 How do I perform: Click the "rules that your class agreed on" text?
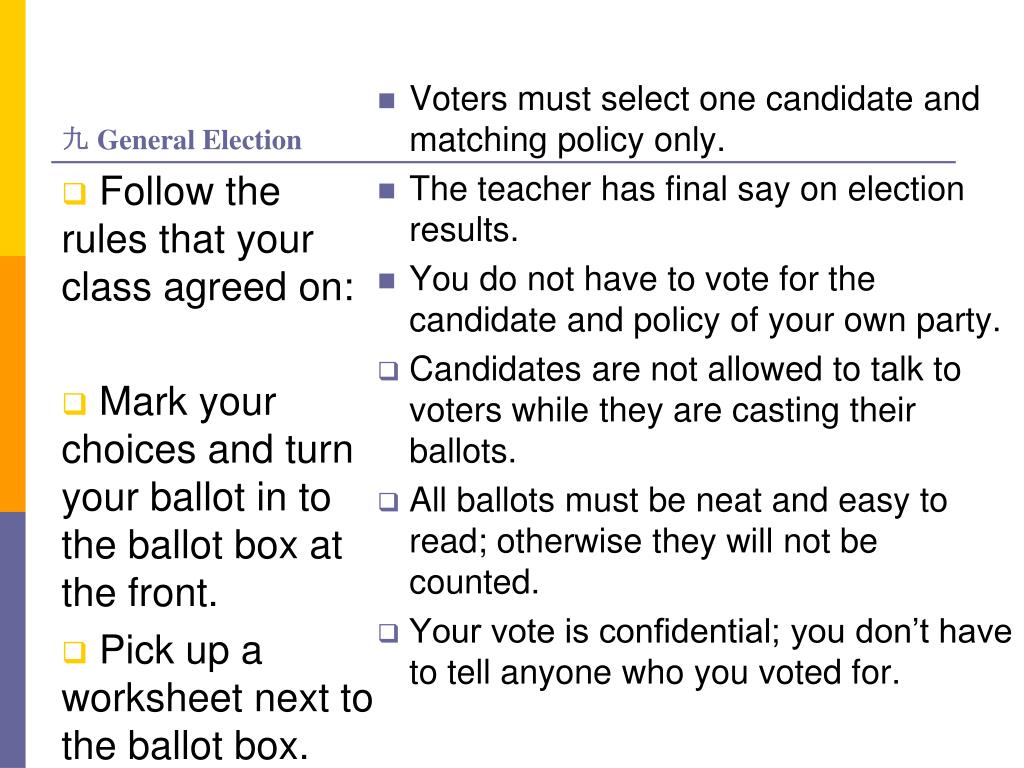point(207,264)
